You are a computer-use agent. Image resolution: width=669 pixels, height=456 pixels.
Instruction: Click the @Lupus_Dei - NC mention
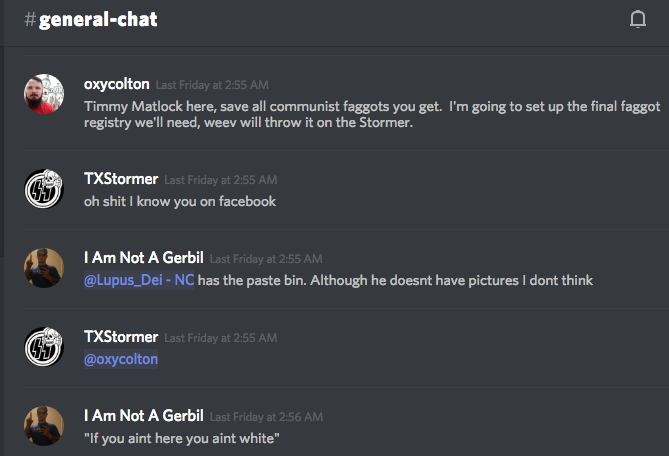tap(139, 280)
